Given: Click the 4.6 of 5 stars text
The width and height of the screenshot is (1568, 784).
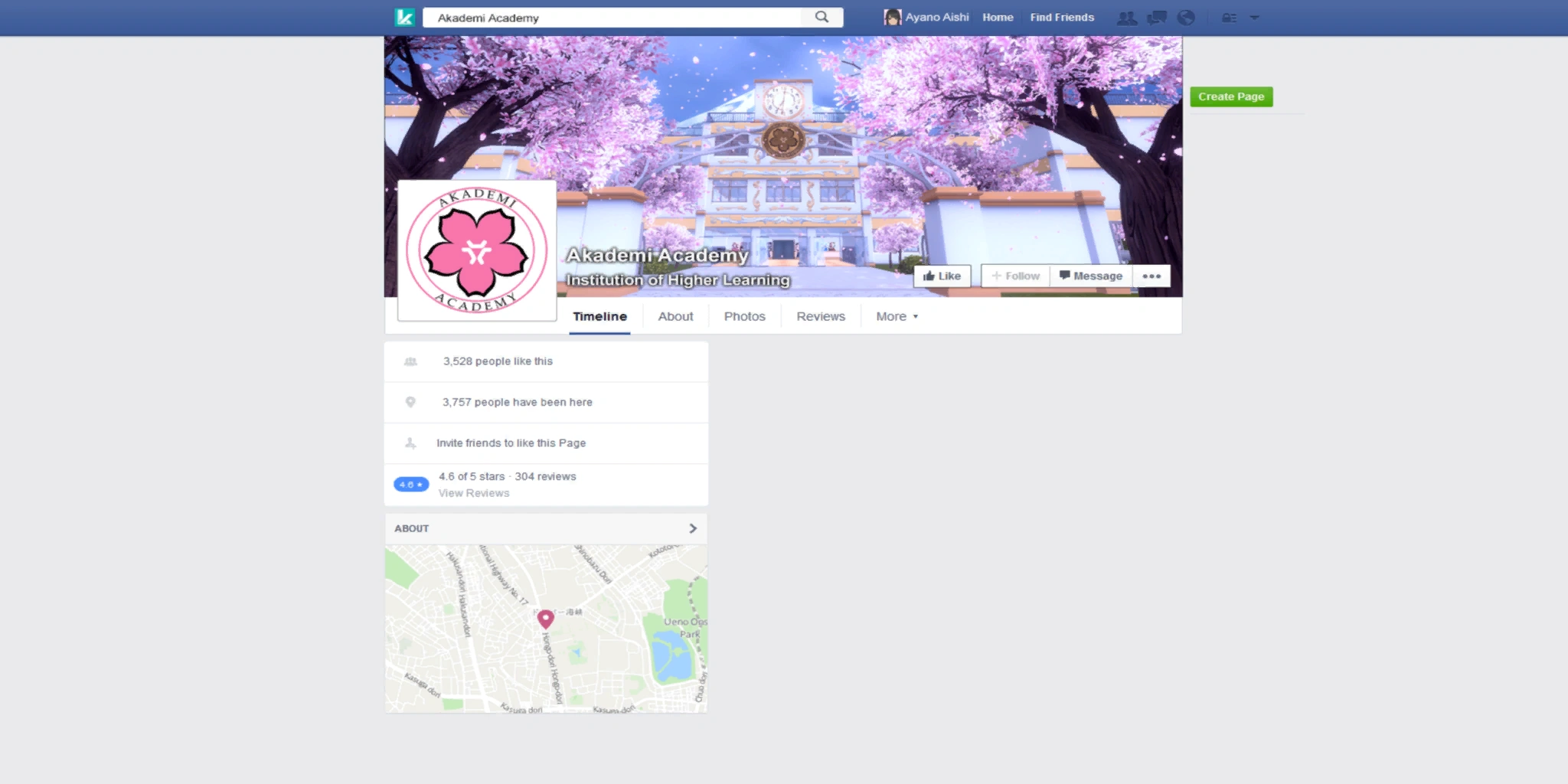Looking at the screenshot, I should pyautogui.click(x=472, y=476).
